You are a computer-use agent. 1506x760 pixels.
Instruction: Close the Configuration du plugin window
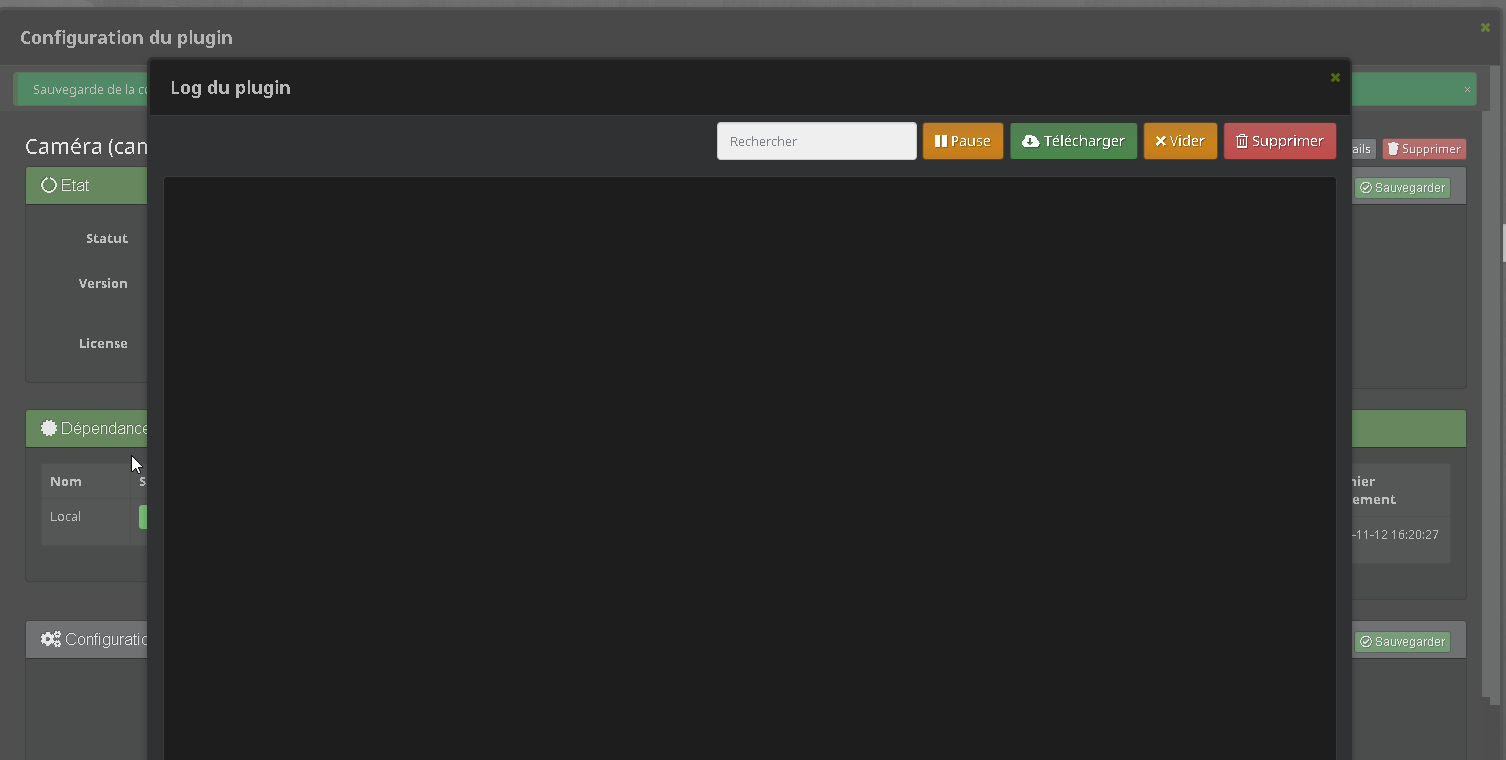tap(1485, 27)
